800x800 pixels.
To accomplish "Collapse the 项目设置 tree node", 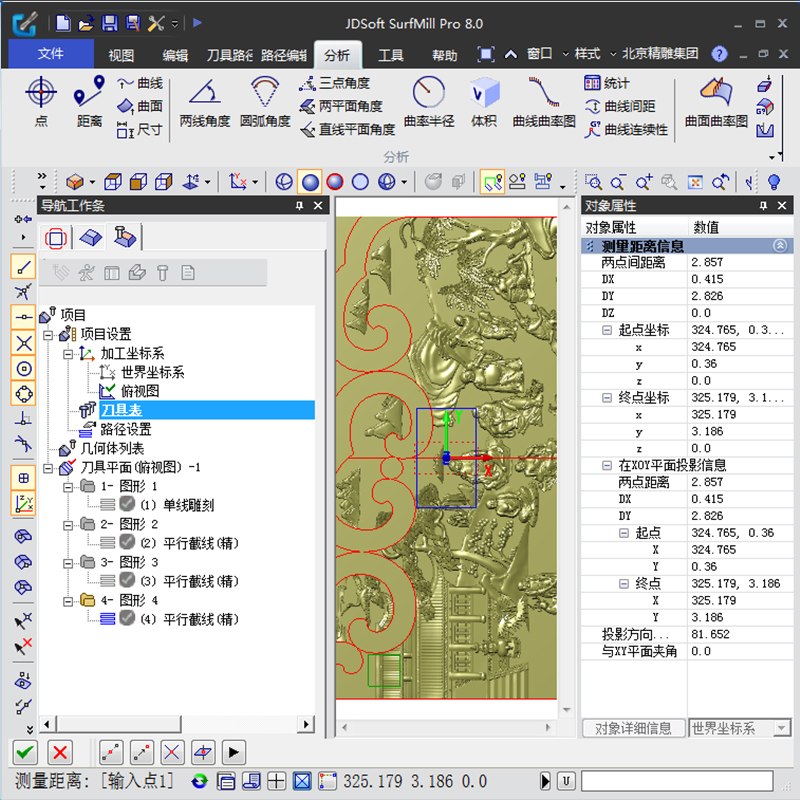I will (48, 334).
